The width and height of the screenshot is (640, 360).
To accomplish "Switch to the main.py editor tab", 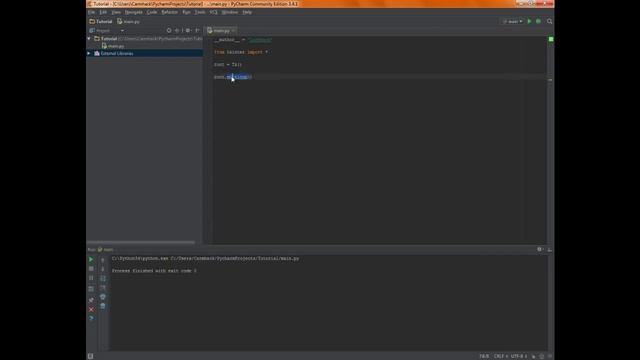I will point(221,31).
